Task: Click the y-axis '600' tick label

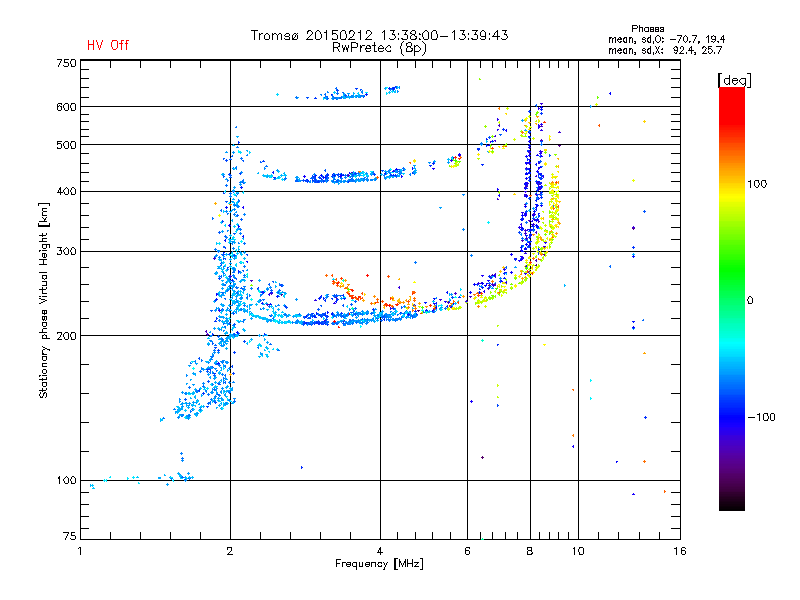Action: 66,107
